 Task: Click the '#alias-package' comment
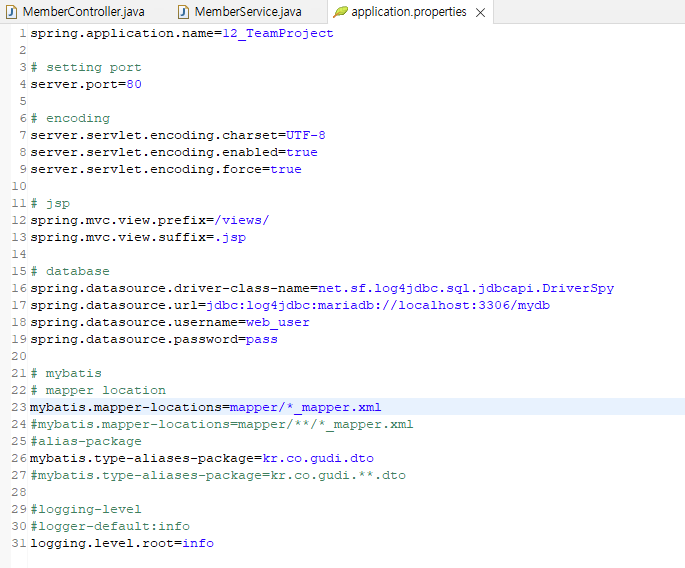[x=86, y=441]
